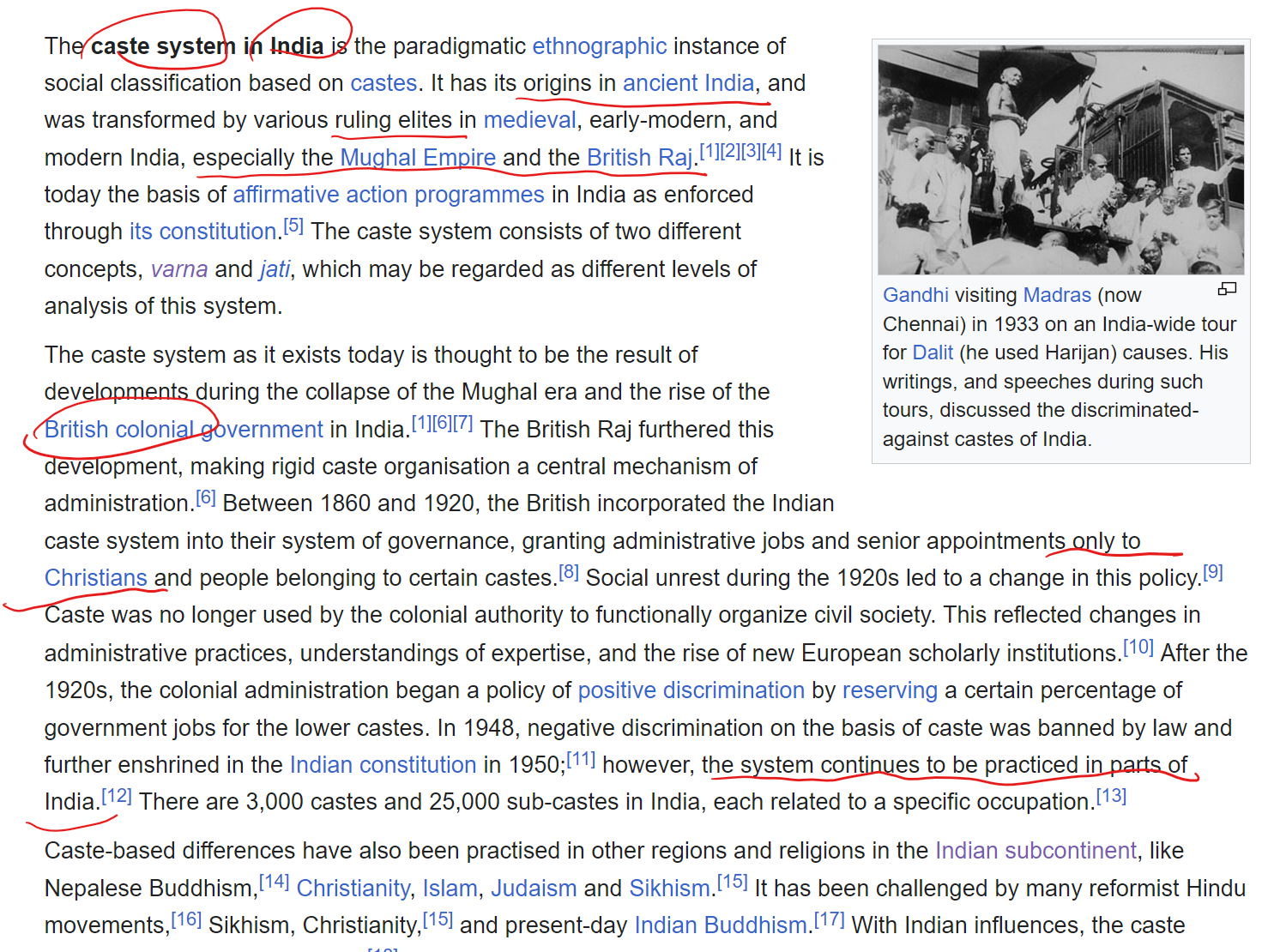Click the Madras link in the caption
This screenshot has width=1274, height=952.
(1057, 295)
